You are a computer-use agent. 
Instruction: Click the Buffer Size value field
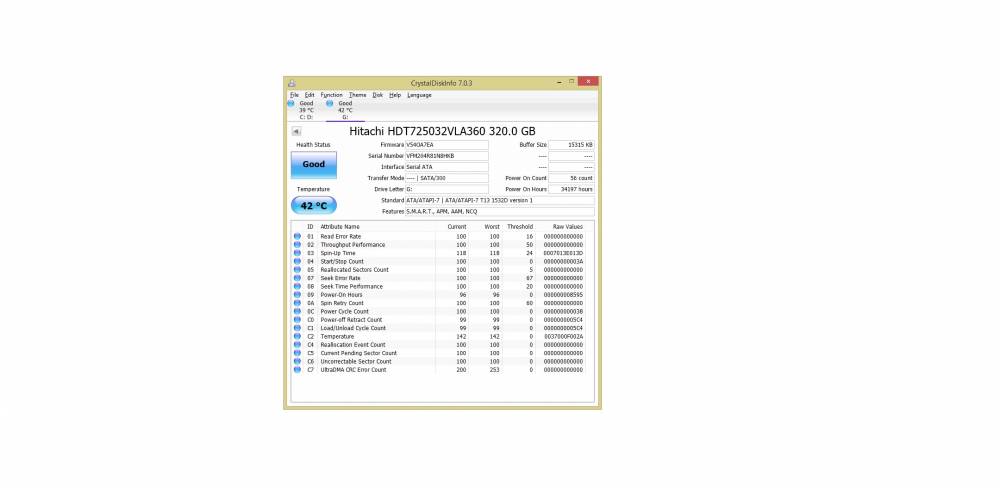pos(571,145)
